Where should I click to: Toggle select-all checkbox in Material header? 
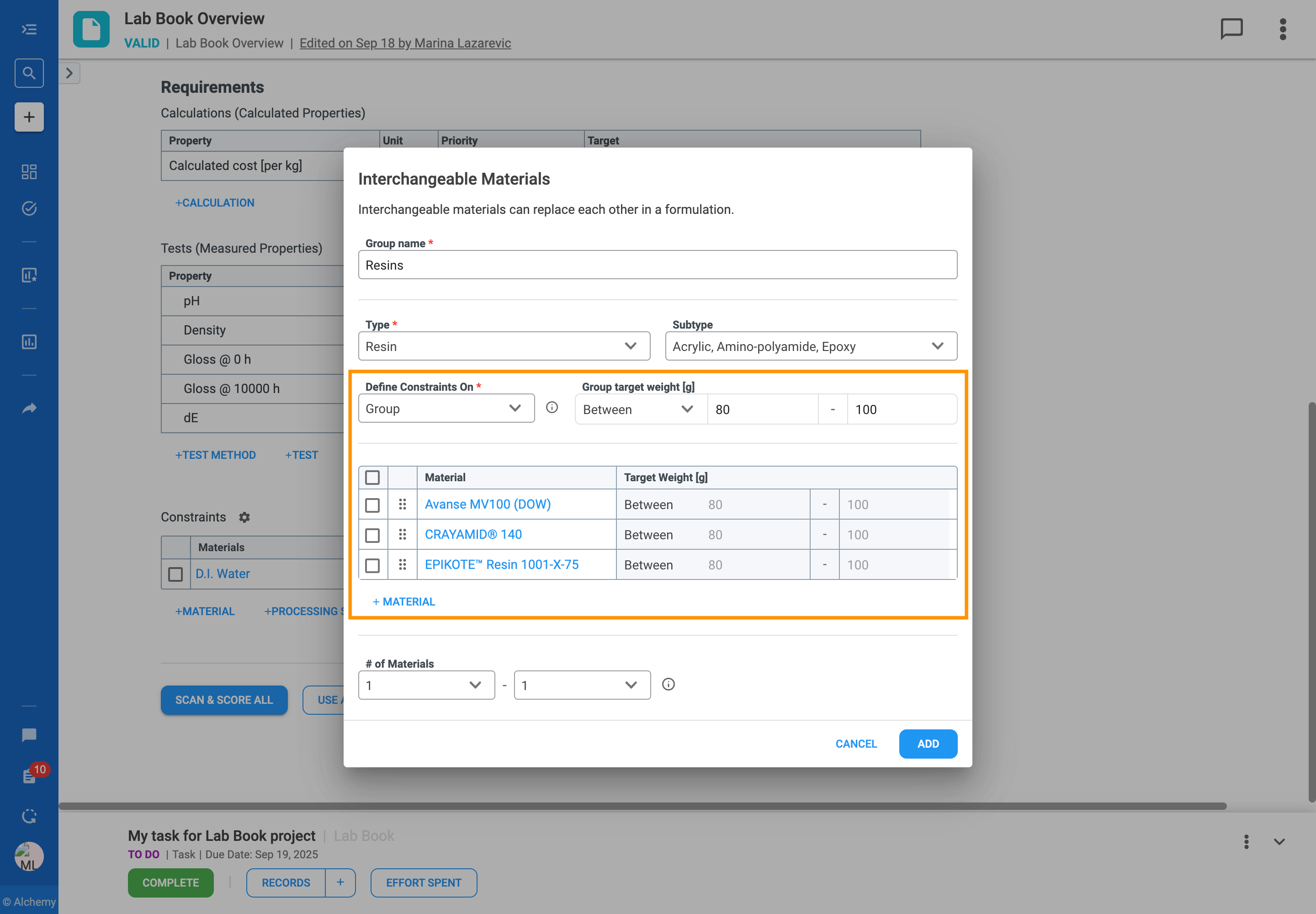[372, 477]
